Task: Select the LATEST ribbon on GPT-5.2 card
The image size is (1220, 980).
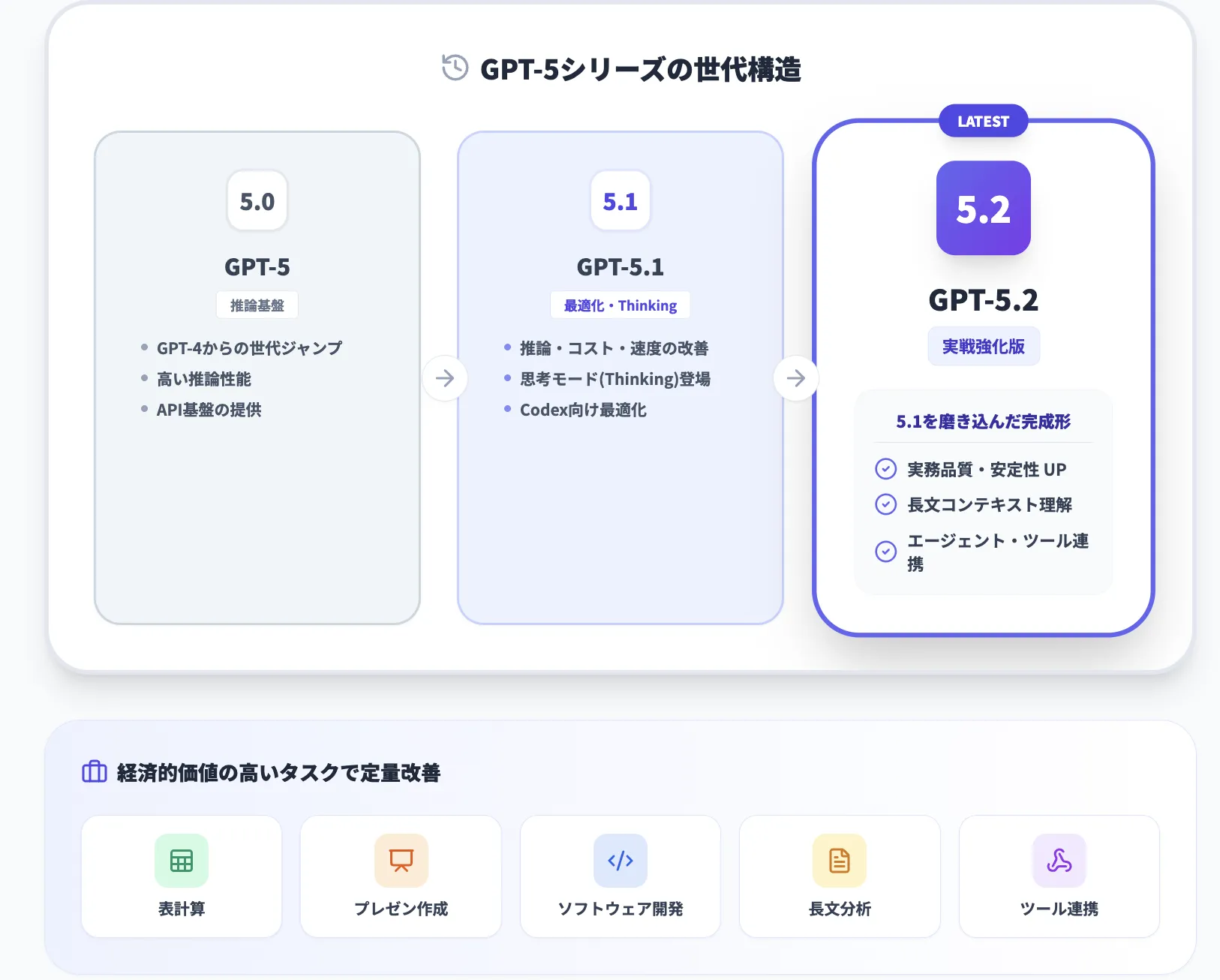Action: 983,121
